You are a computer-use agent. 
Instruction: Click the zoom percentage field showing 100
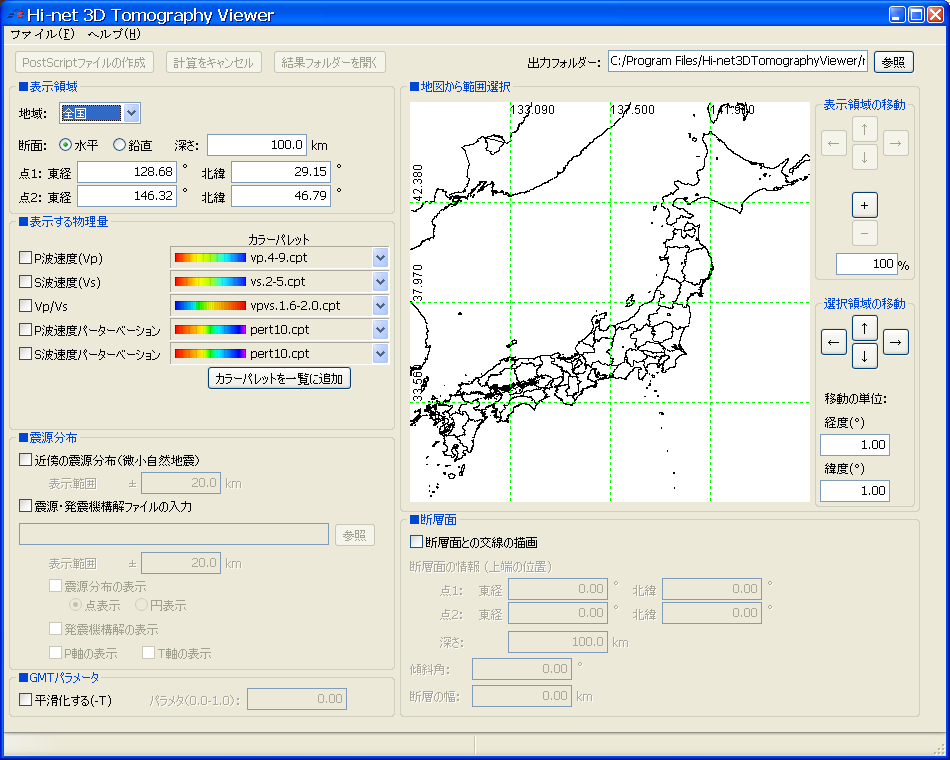tap(866, 264)
